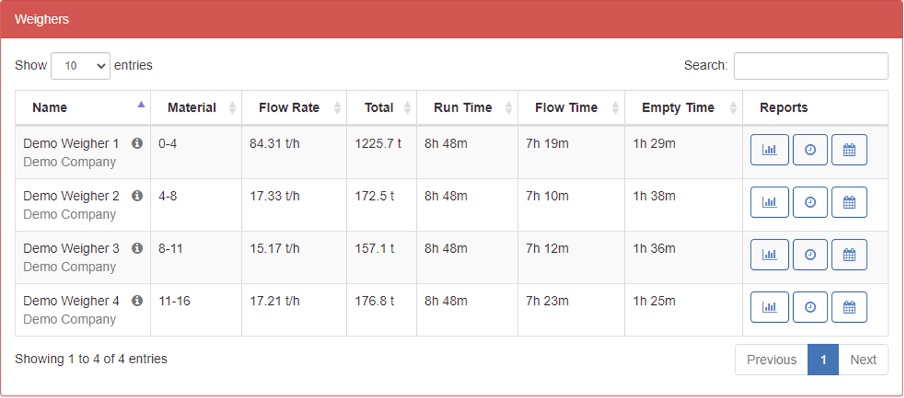Go to page 1 in pagination
Viewport: 904px width, 398px height.
pos(823,360)
